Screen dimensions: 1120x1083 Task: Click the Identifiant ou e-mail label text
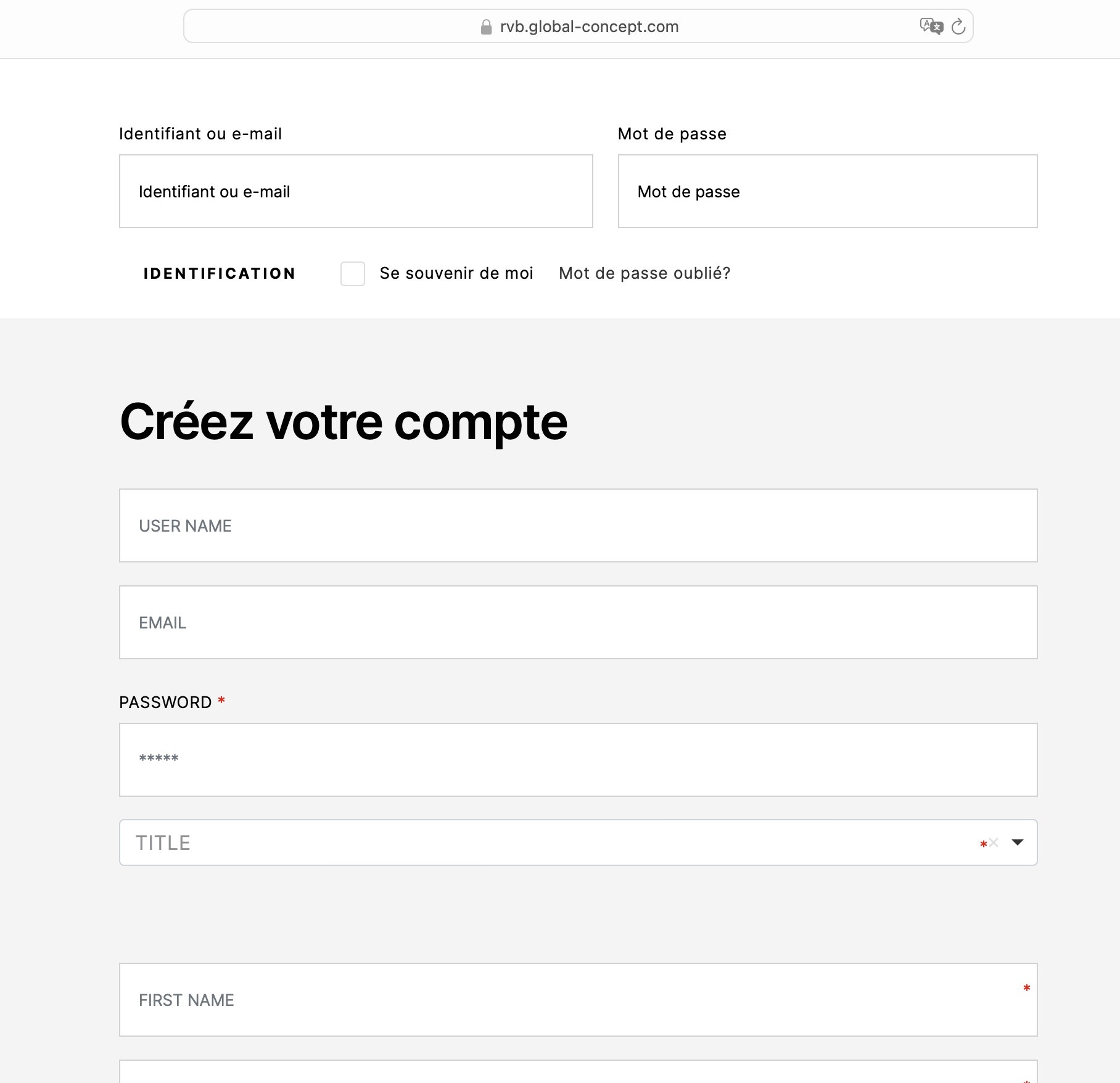click(x=200, y=134)
